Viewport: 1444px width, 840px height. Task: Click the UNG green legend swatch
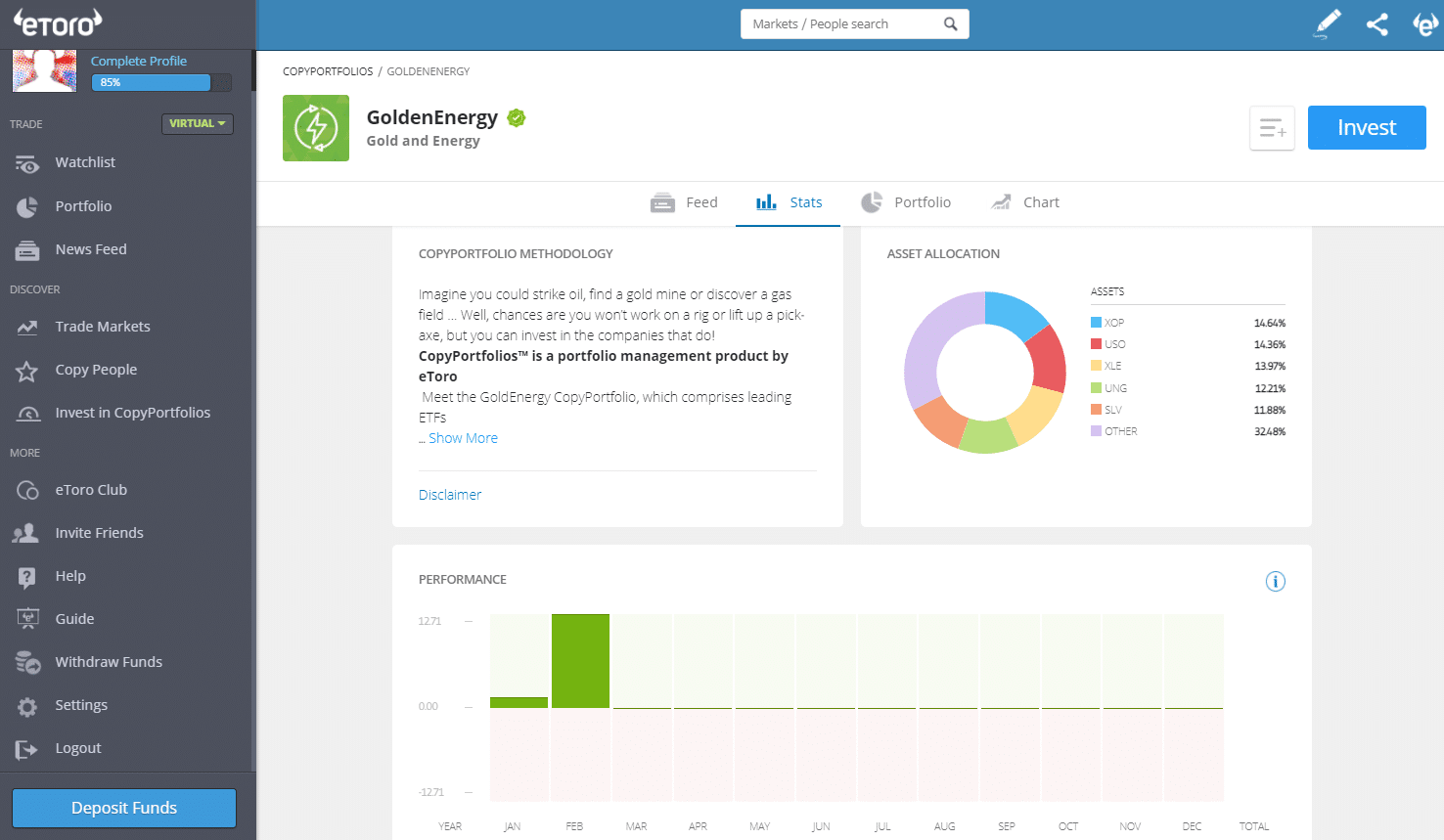coord(1096,388)
